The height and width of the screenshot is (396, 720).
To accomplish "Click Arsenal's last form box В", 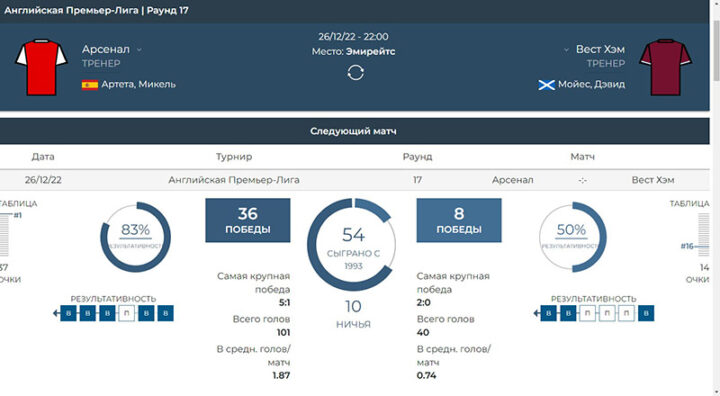I will (x=166, y=313).
